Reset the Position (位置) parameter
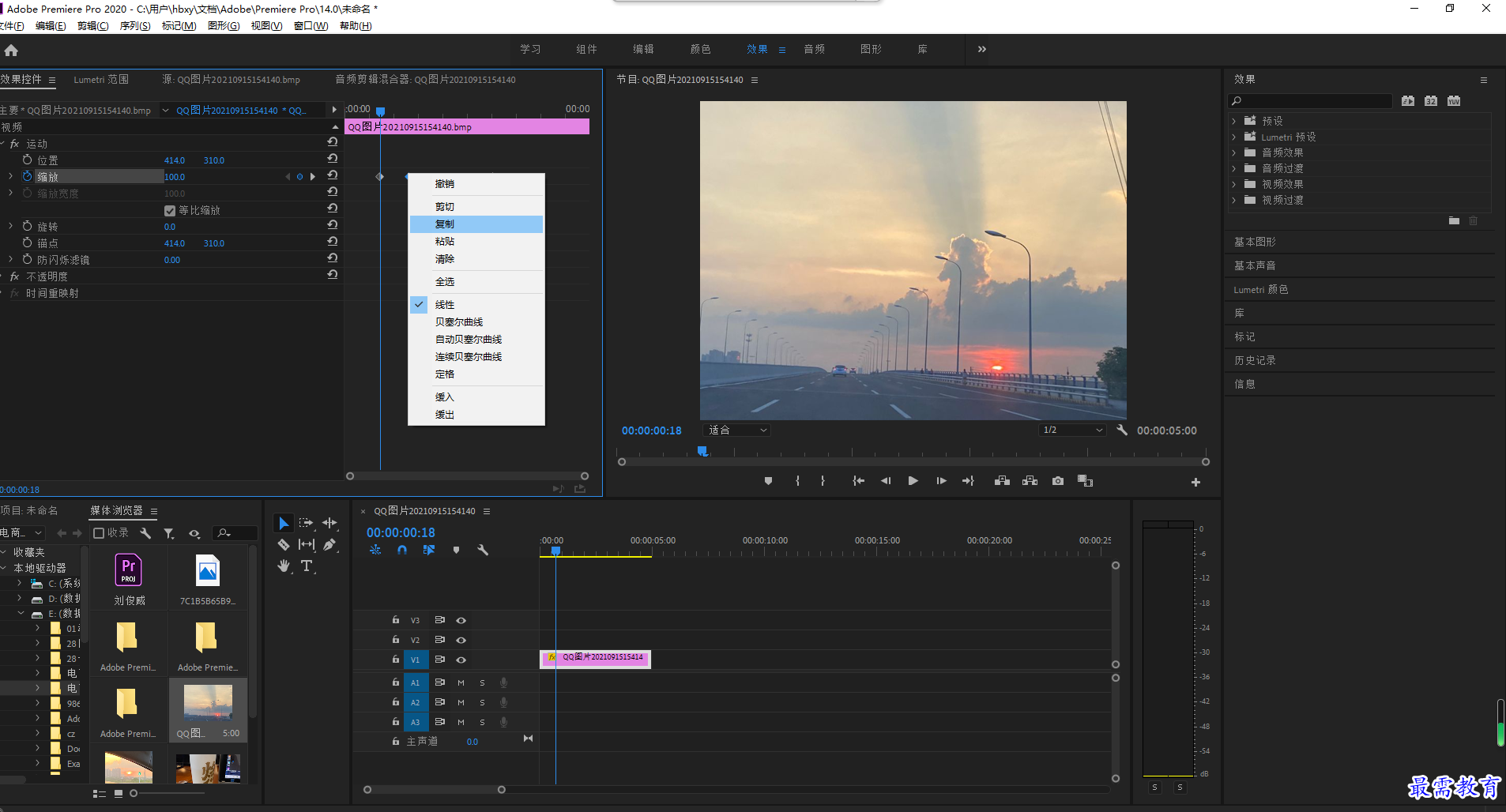 pyautogui.click(x=333, y=160)
